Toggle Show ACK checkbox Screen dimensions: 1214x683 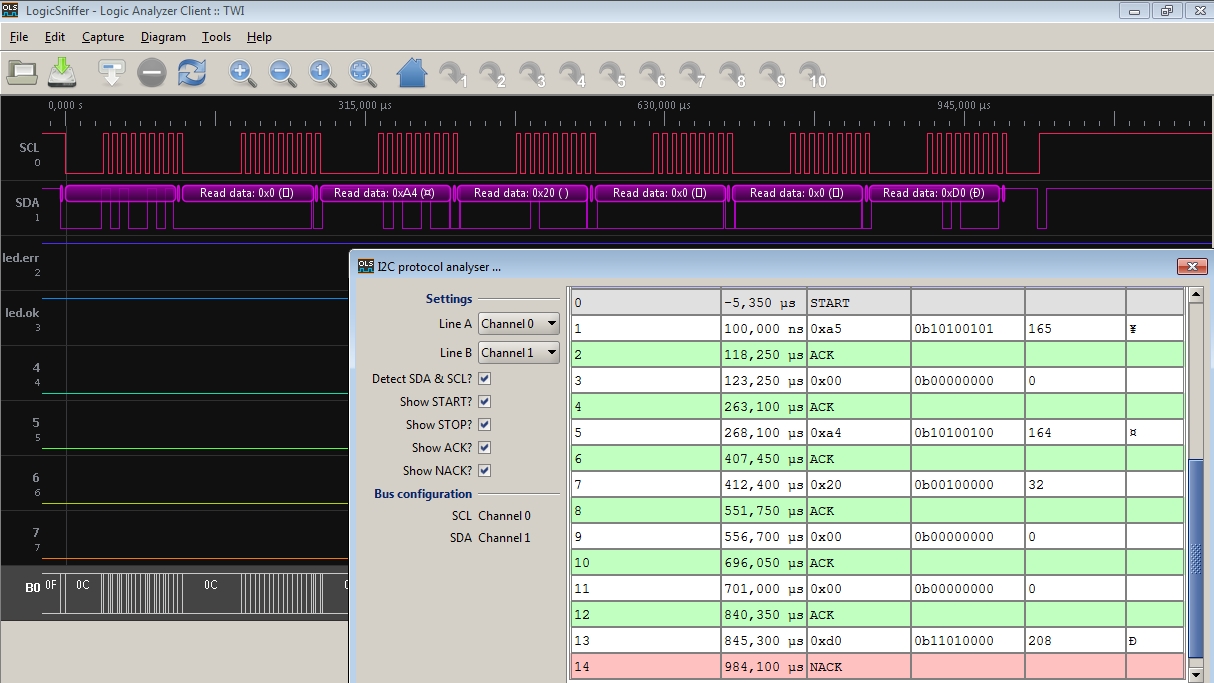pyautogui.click(x=484, y=448)
